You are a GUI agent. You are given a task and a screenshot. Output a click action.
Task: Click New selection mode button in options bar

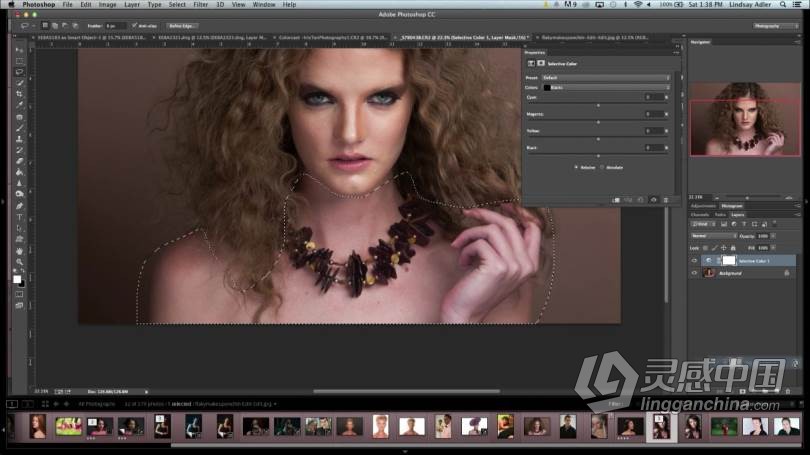pyautogui.click(x=45, y=25)
